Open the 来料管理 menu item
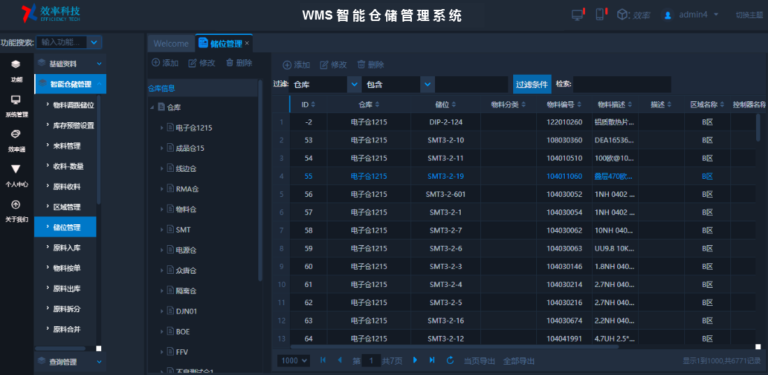Viewport: 768px width, 375px height. (66, 146)
